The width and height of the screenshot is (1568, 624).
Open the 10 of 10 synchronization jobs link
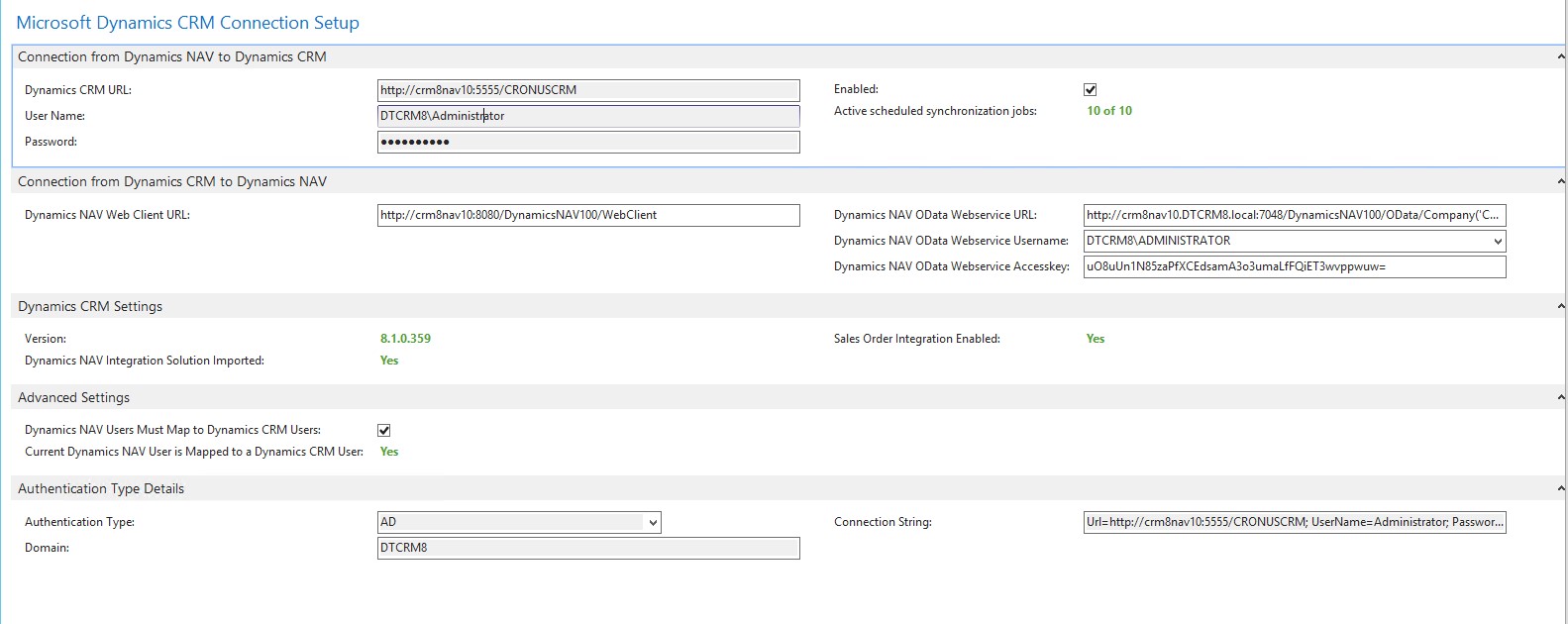(1109, 111)
